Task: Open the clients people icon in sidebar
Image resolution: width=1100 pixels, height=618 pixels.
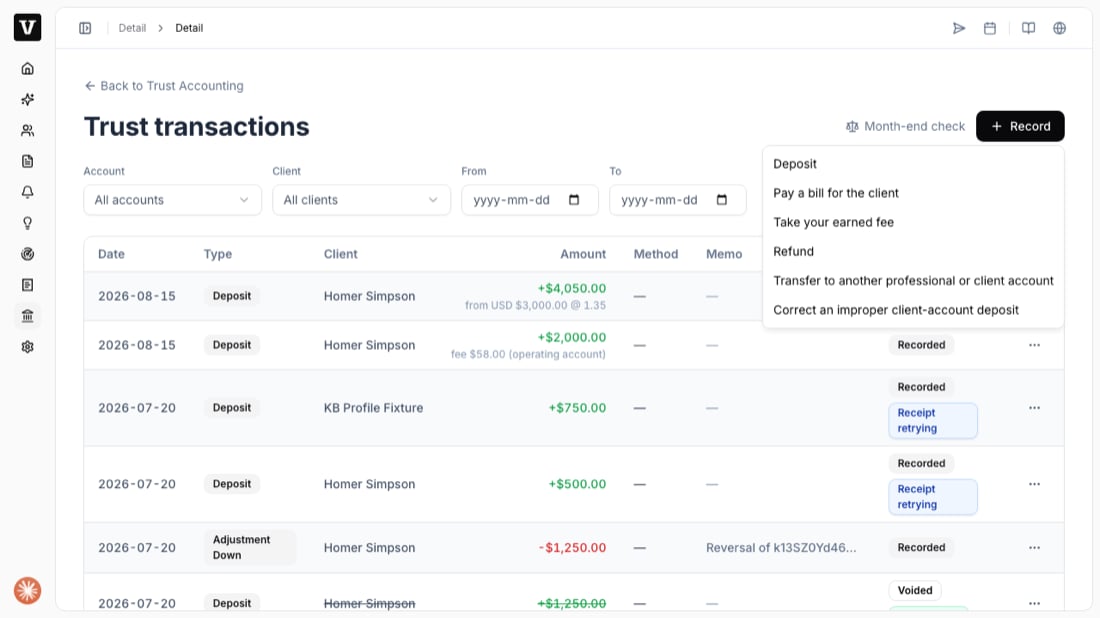Action: 27,130
